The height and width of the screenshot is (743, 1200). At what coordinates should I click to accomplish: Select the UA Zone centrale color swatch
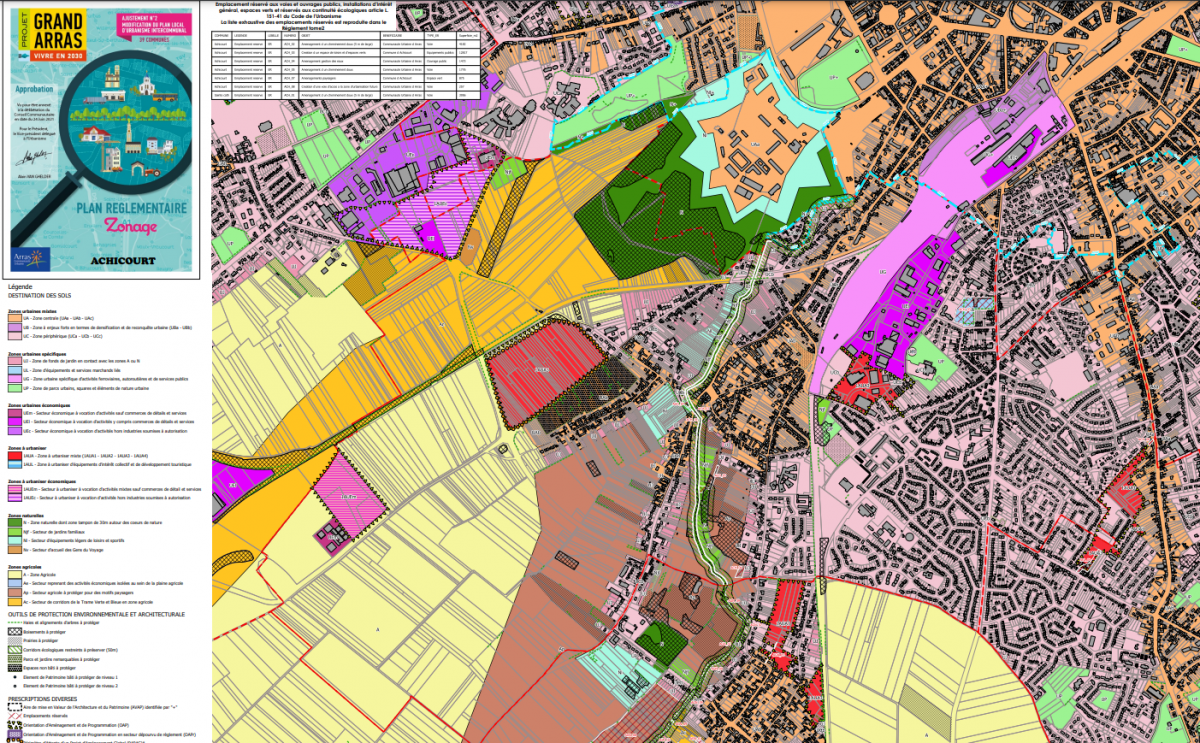[14, 318]
